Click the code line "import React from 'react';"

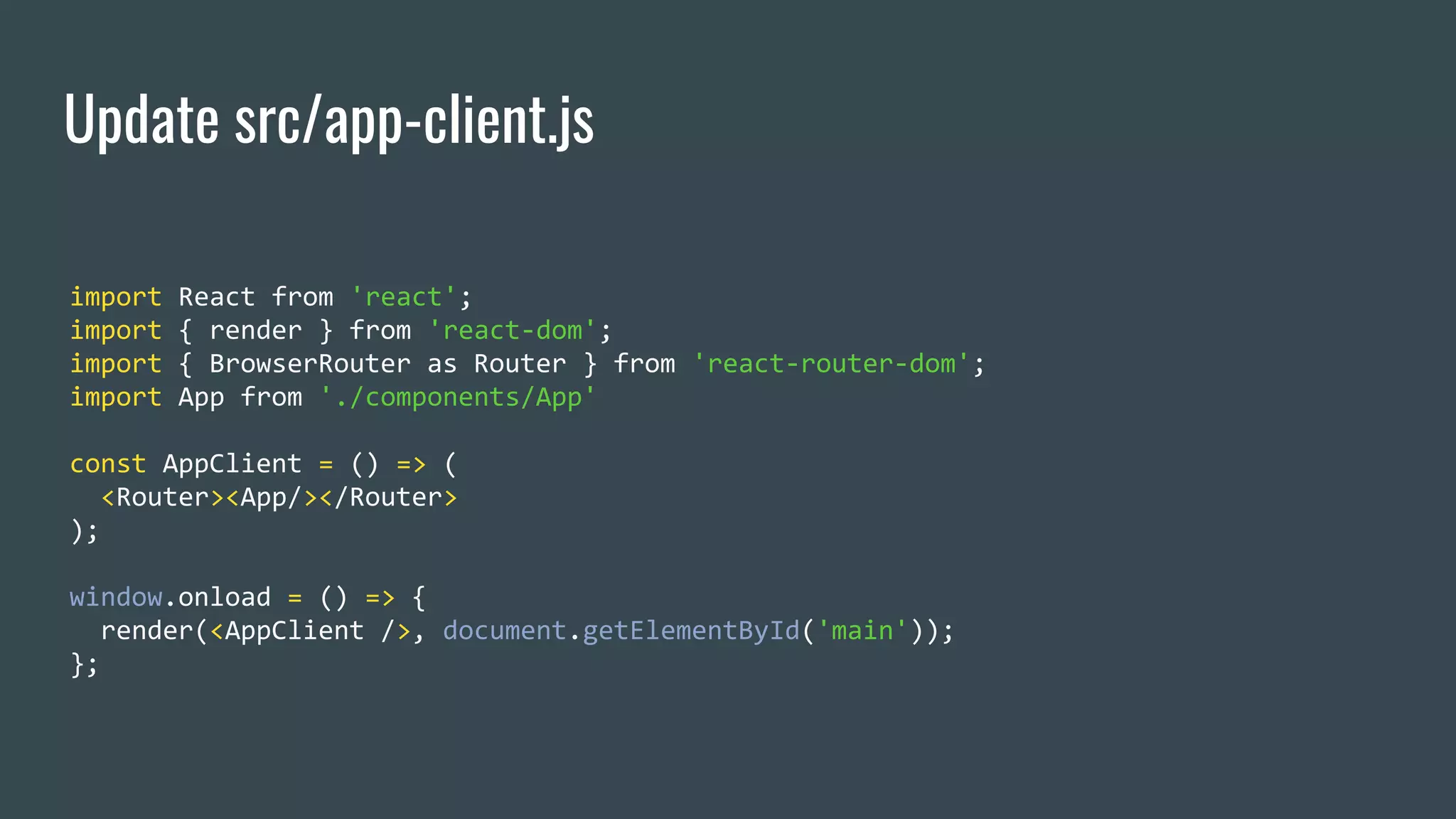coord(270,297)
